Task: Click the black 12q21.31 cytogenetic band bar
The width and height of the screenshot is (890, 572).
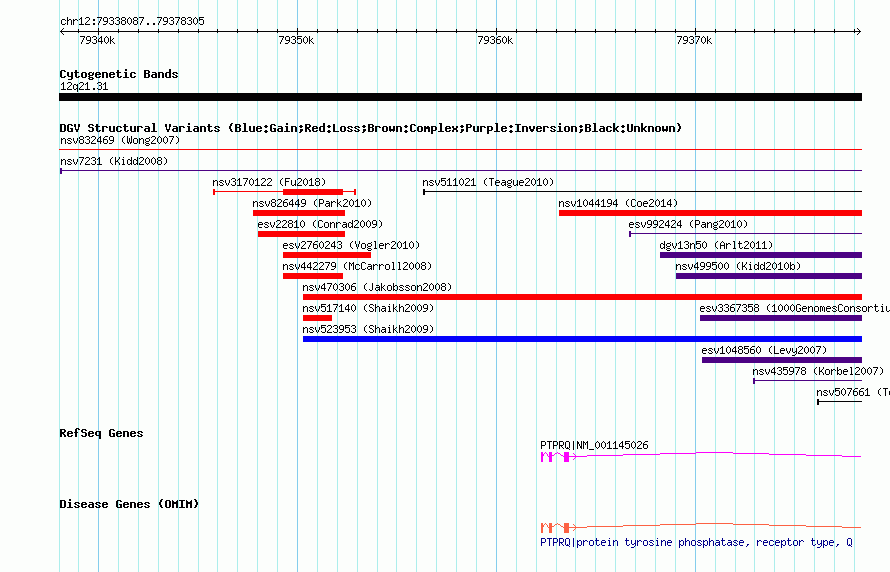Action: (x=460, y=97)
